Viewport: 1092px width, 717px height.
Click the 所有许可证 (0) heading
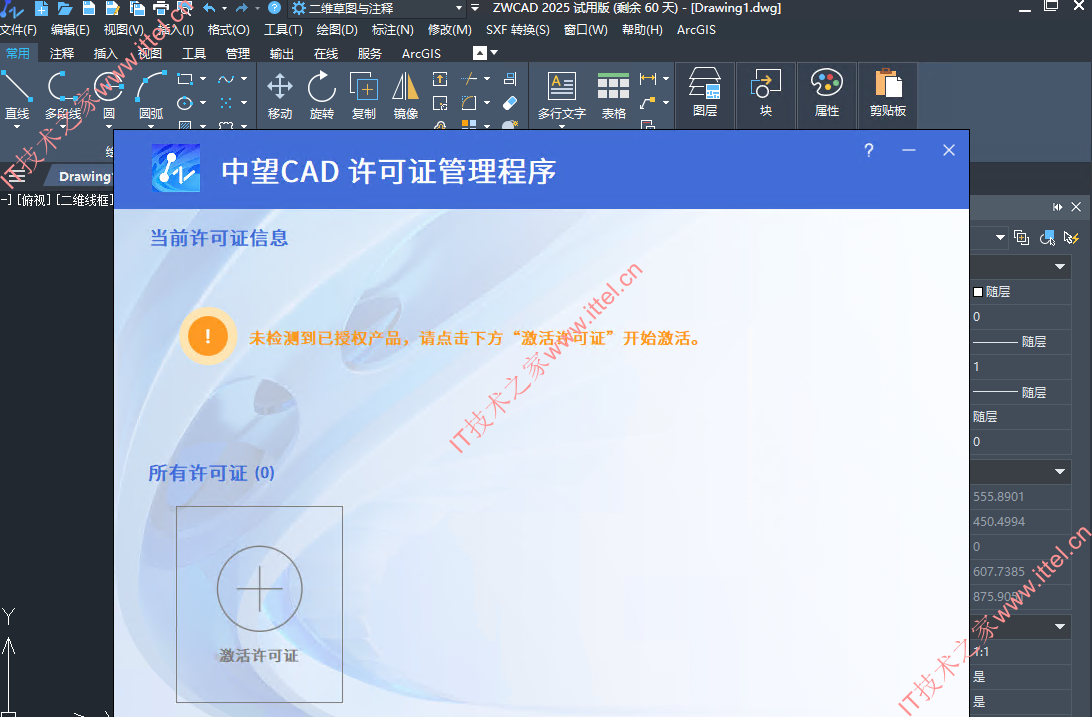point(212,473)
